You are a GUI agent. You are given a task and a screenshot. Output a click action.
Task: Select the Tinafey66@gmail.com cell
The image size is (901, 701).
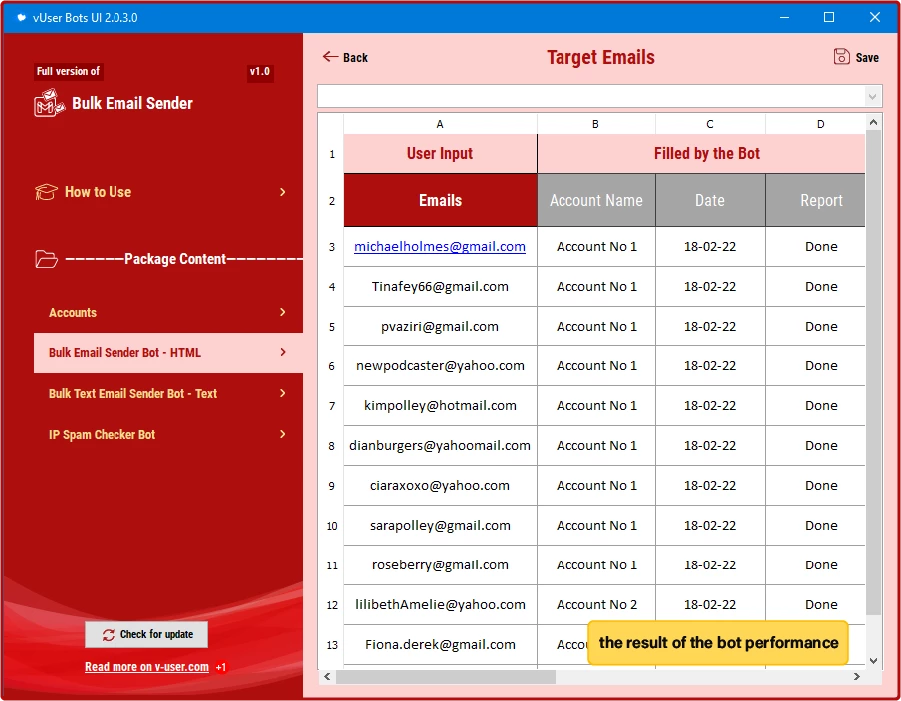tap(440, 287)
